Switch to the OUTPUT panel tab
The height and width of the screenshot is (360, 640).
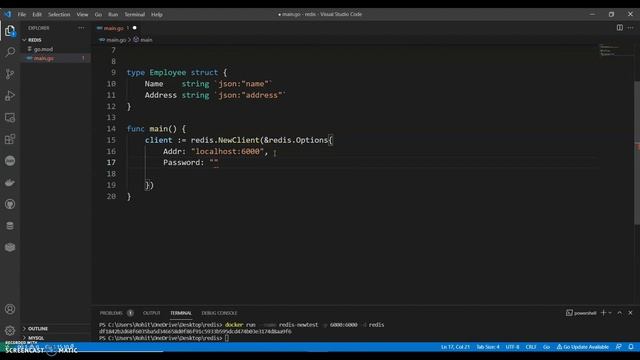click(151, 313)
